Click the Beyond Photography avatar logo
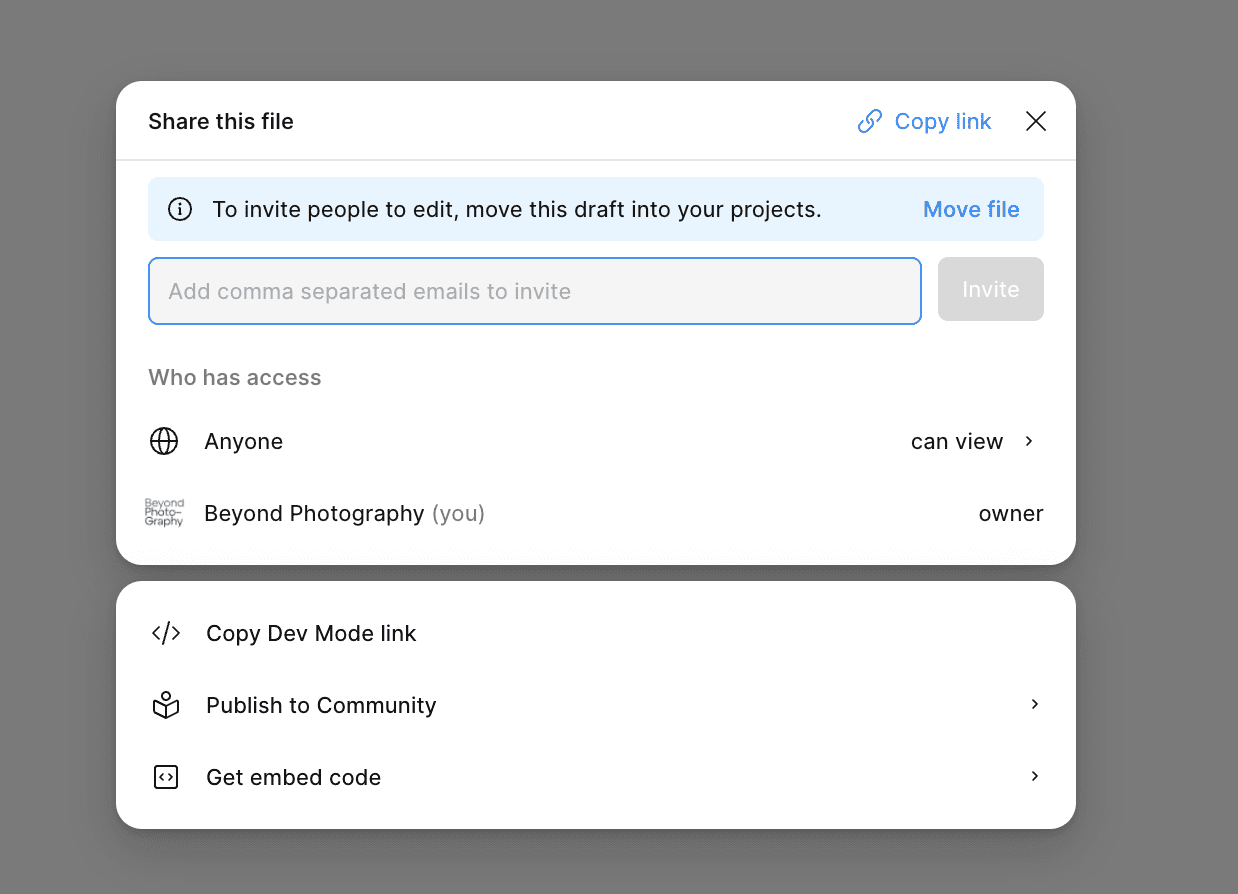Viewport: 1238px width, 894px height. (164, 514)
